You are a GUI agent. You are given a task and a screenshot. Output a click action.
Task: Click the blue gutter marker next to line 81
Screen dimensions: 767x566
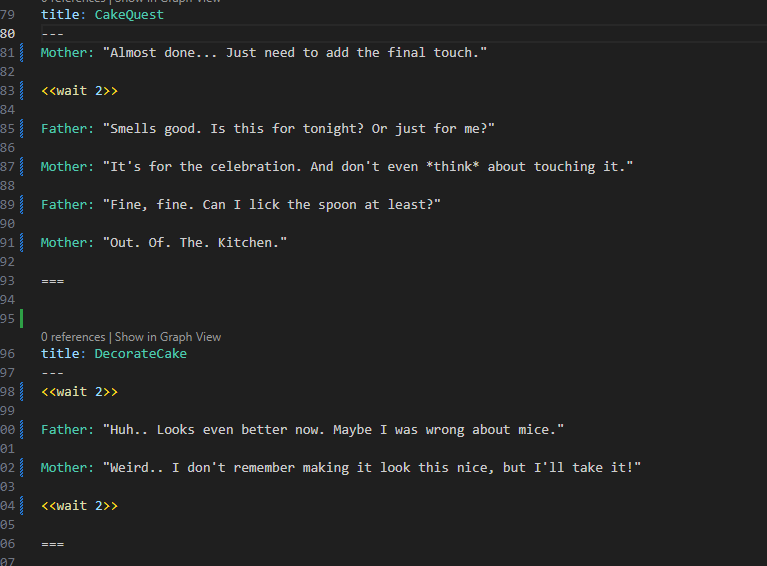pyautogui.click(x=22, y=52)
